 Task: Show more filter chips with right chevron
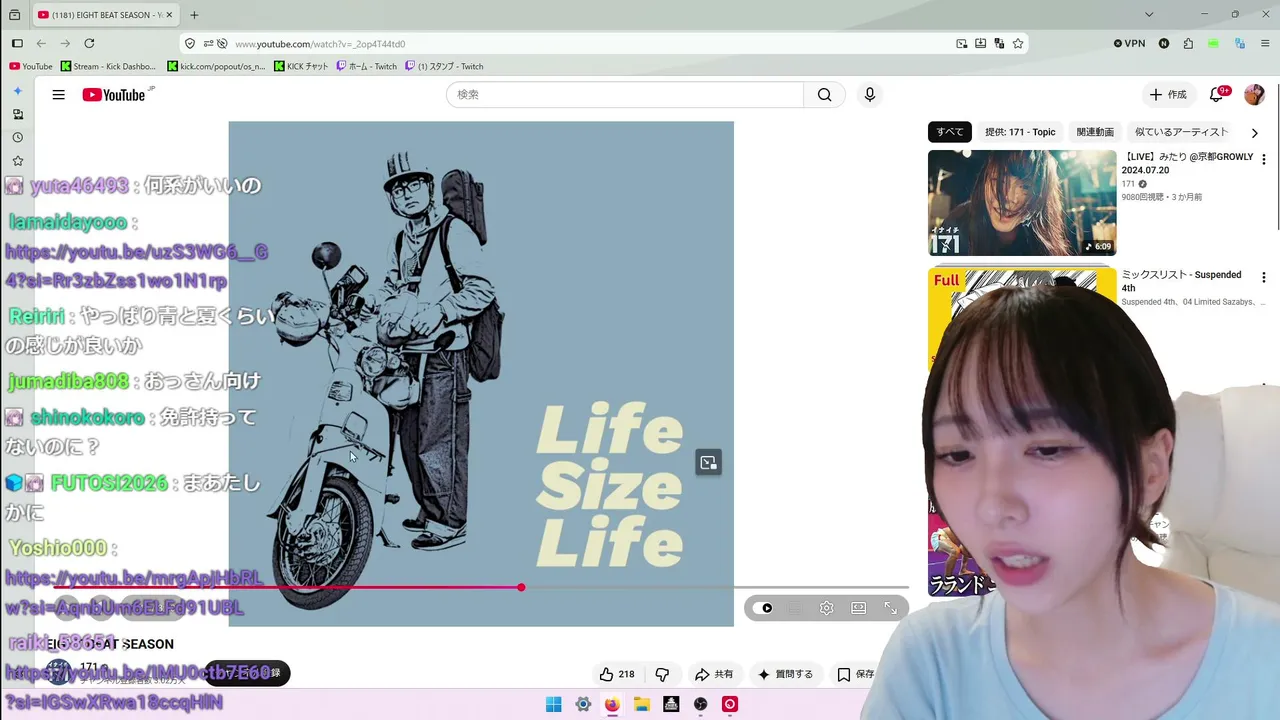[x=1254, y=133]
